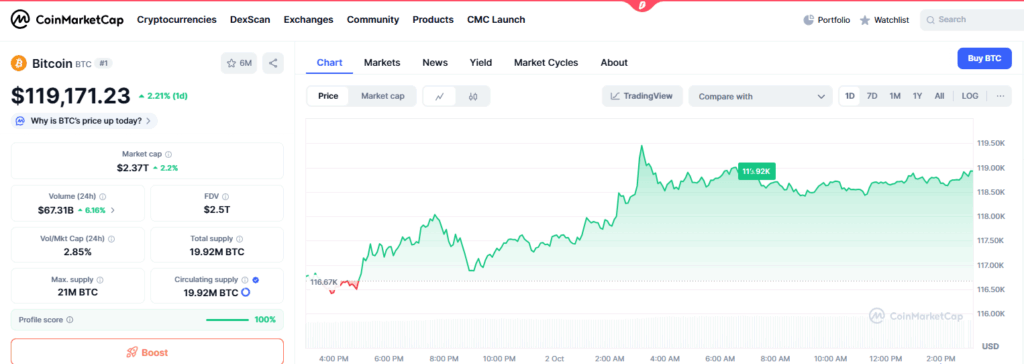Click the circulating supply ring indicator
This screenshot has height=364, width=1024.
point(246,292)
